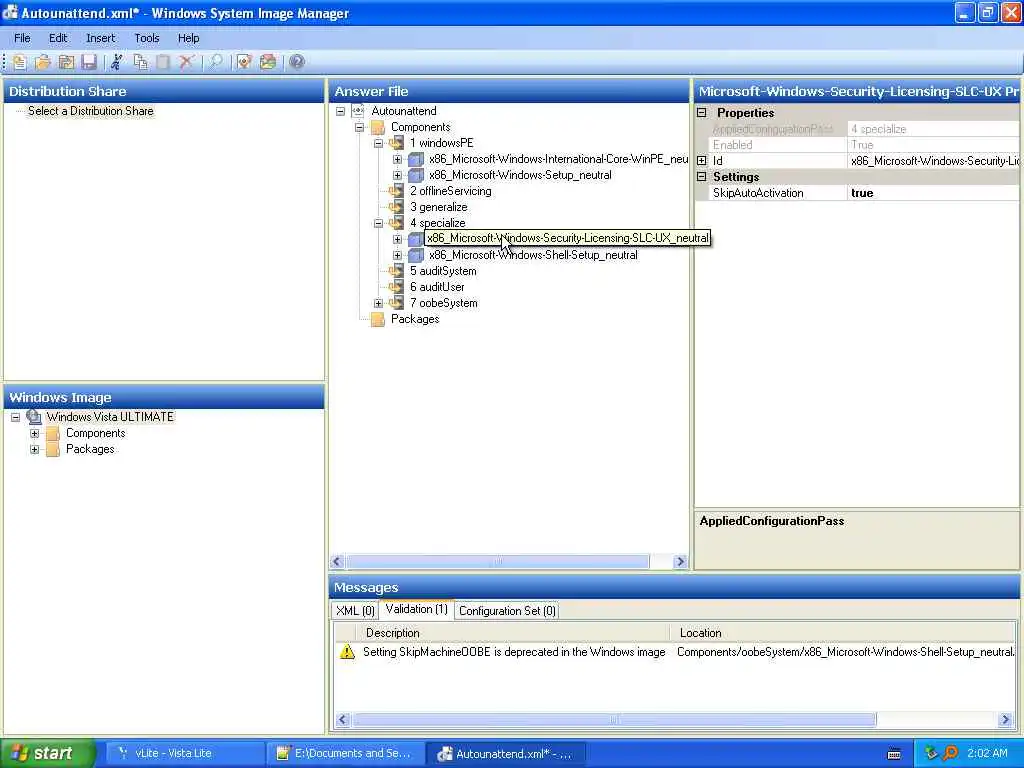Image resolution: width=1024 pixels, height=768 pixels.
Task: Select the 5 auditSystem pass
Action: 443,271
